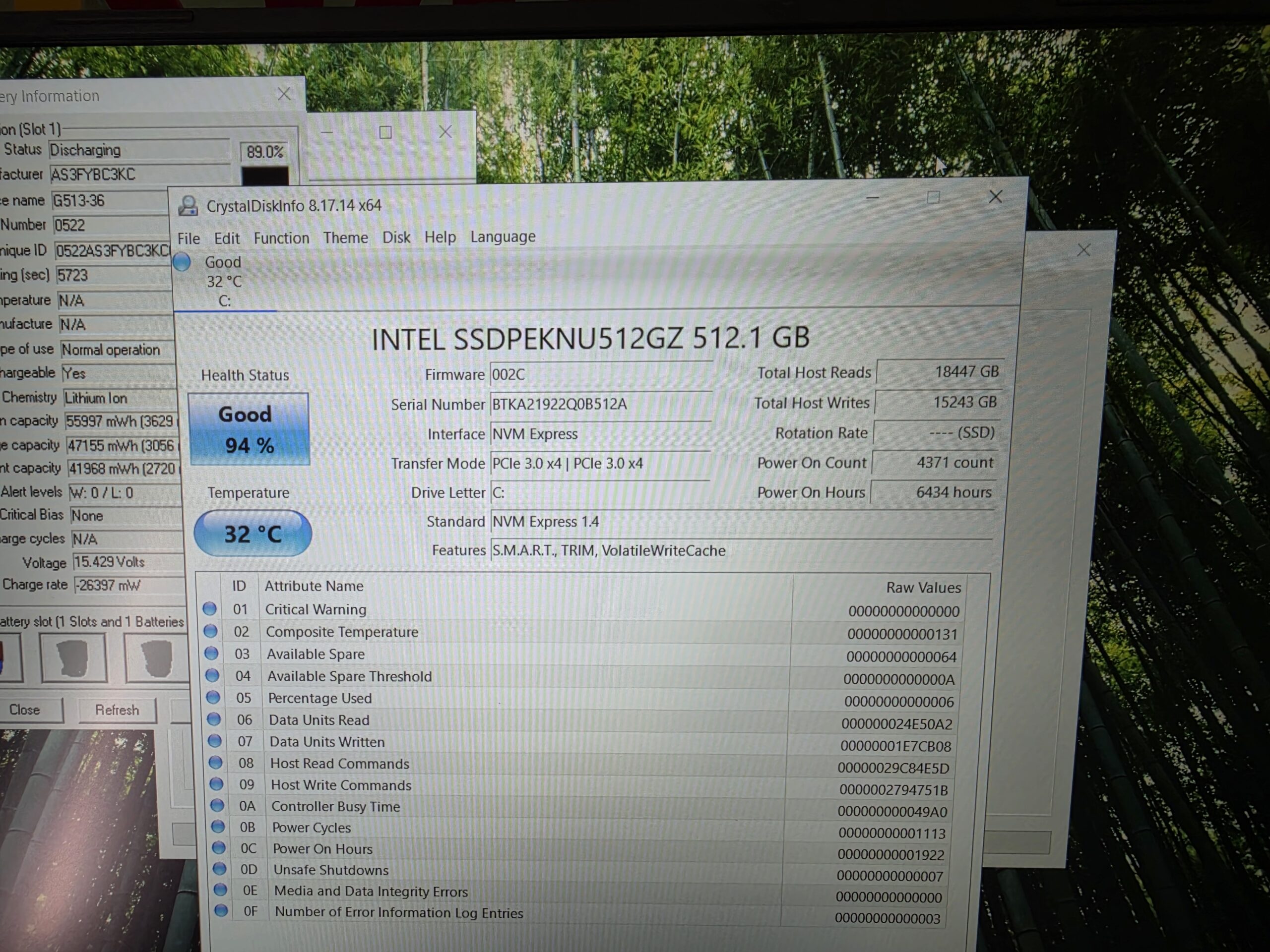This screenshot has height=952, width=1270.
Task: Select the rightmost battery slot icon in Battery Information
Action: coord(157,659)
